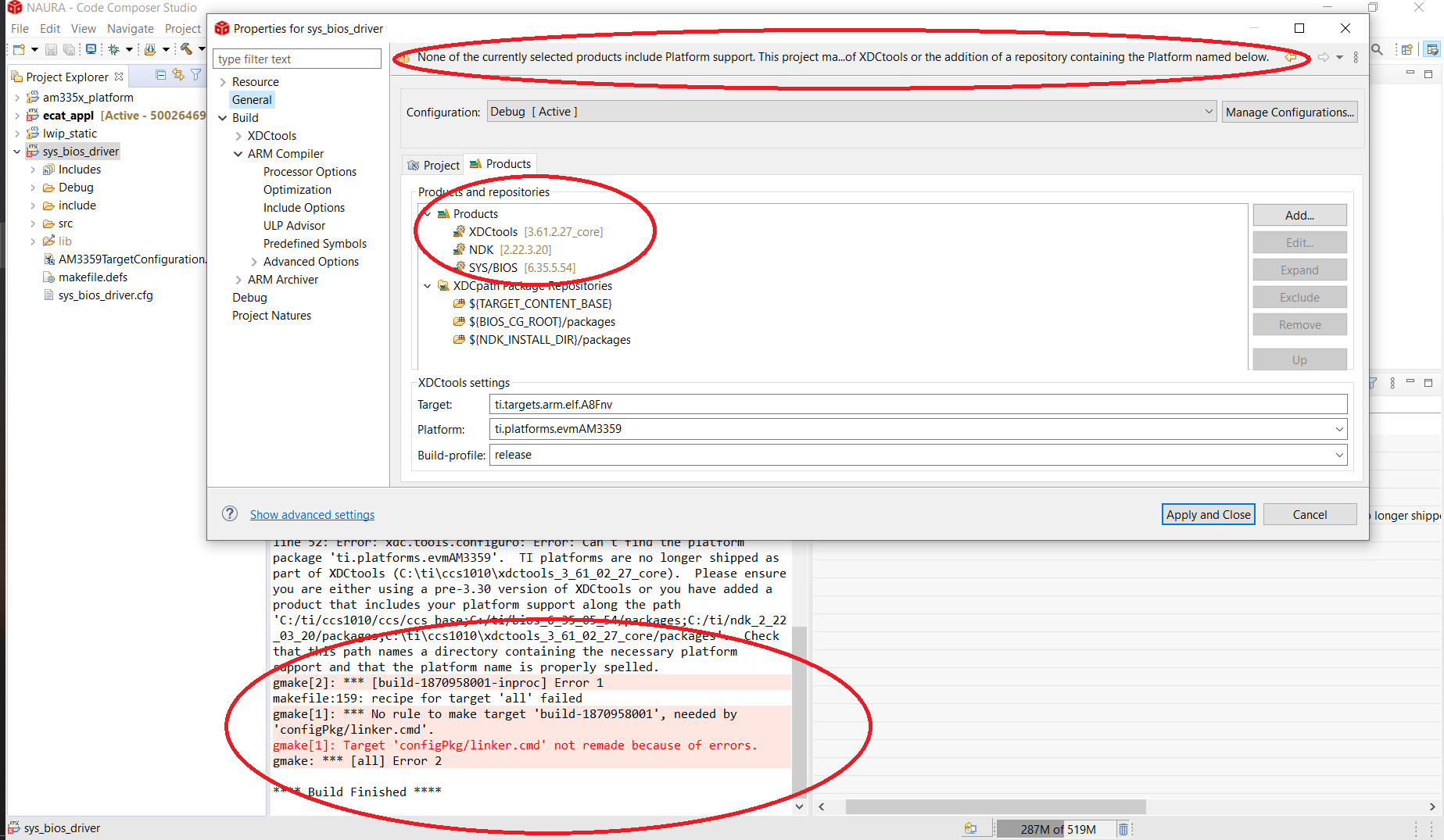Click Manage Configurations button

coord(1289,112)
